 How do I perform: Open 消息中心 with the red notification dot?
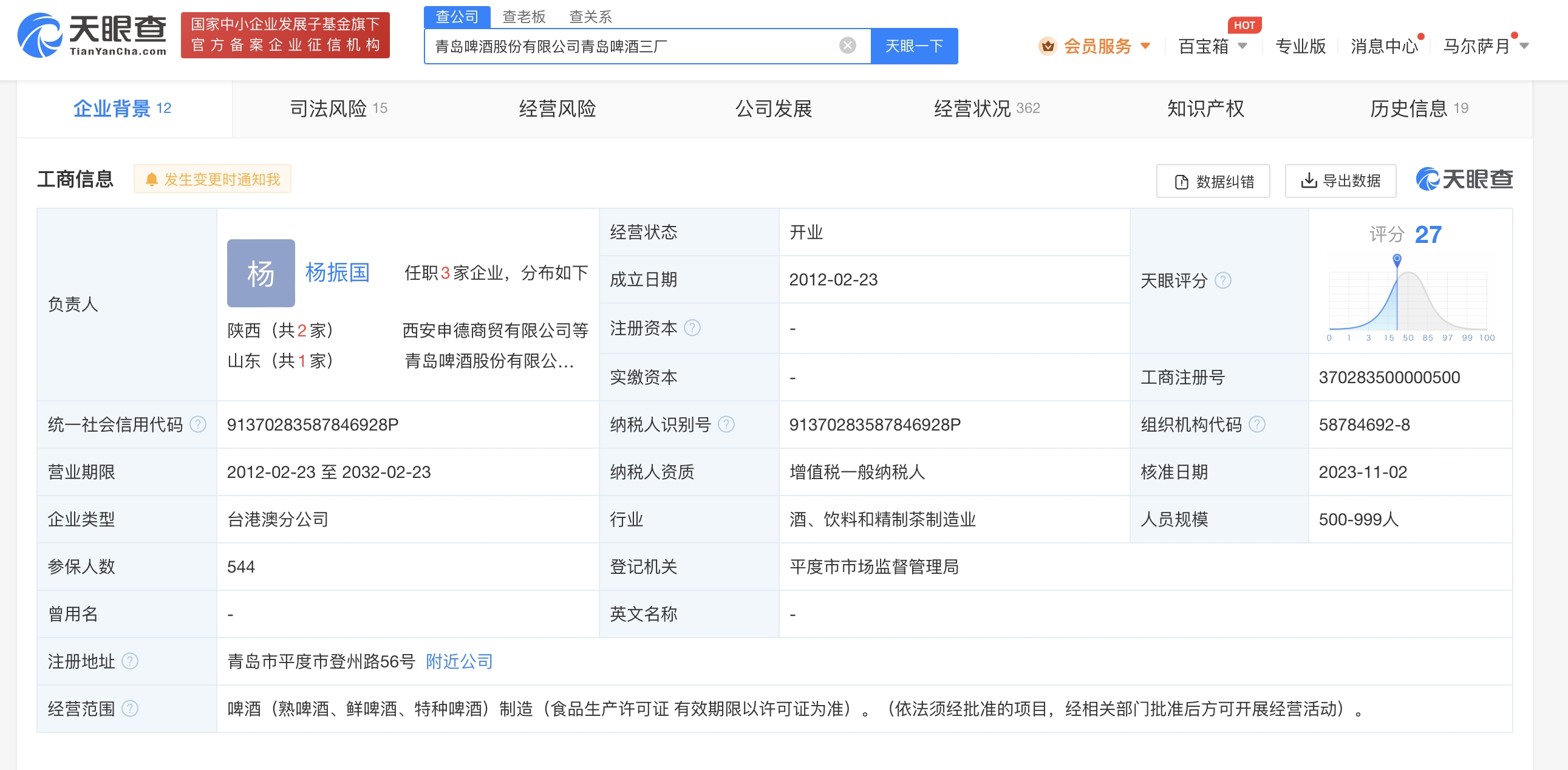tap(1384, 47)
